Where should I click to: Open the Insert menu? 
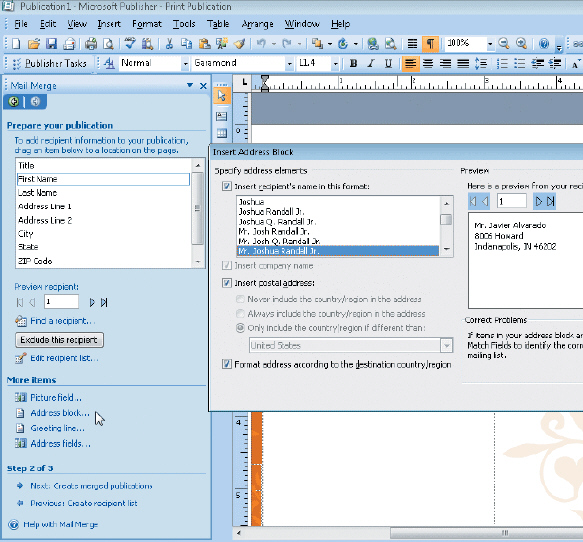point(109,24)
